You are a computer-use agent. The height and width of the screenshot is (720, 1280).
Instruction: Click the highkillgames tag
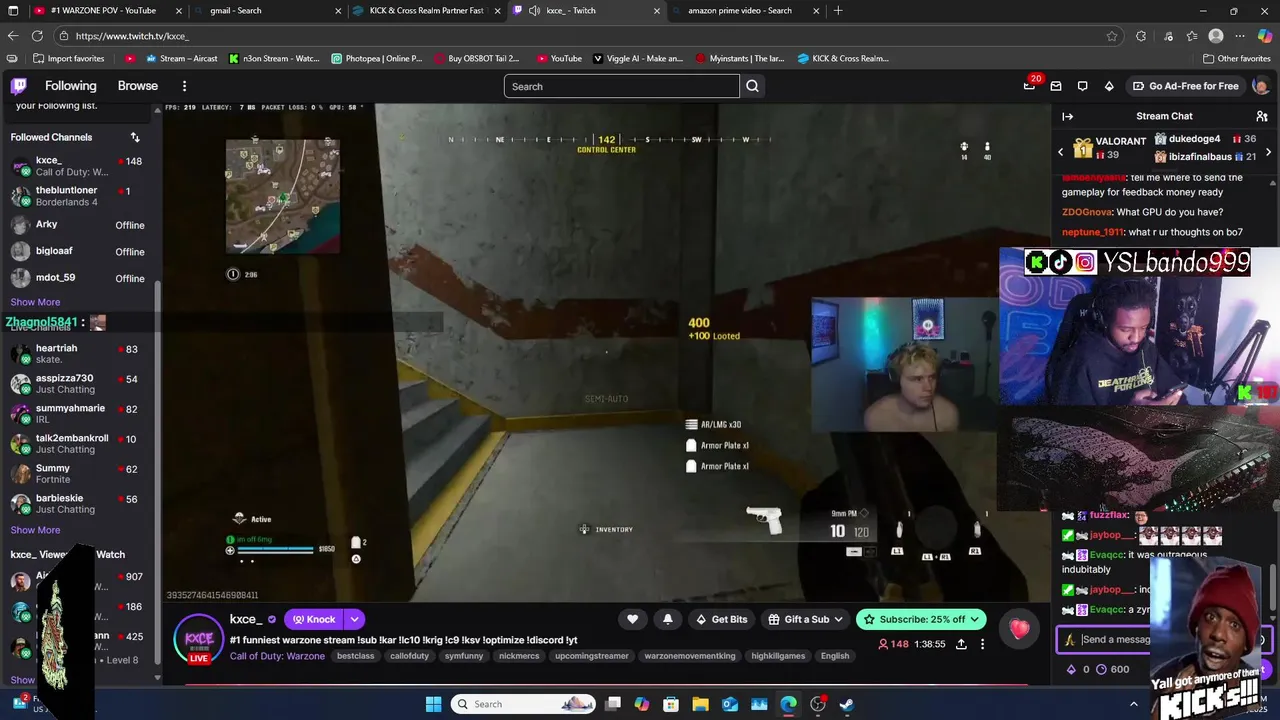pos(778,656)
